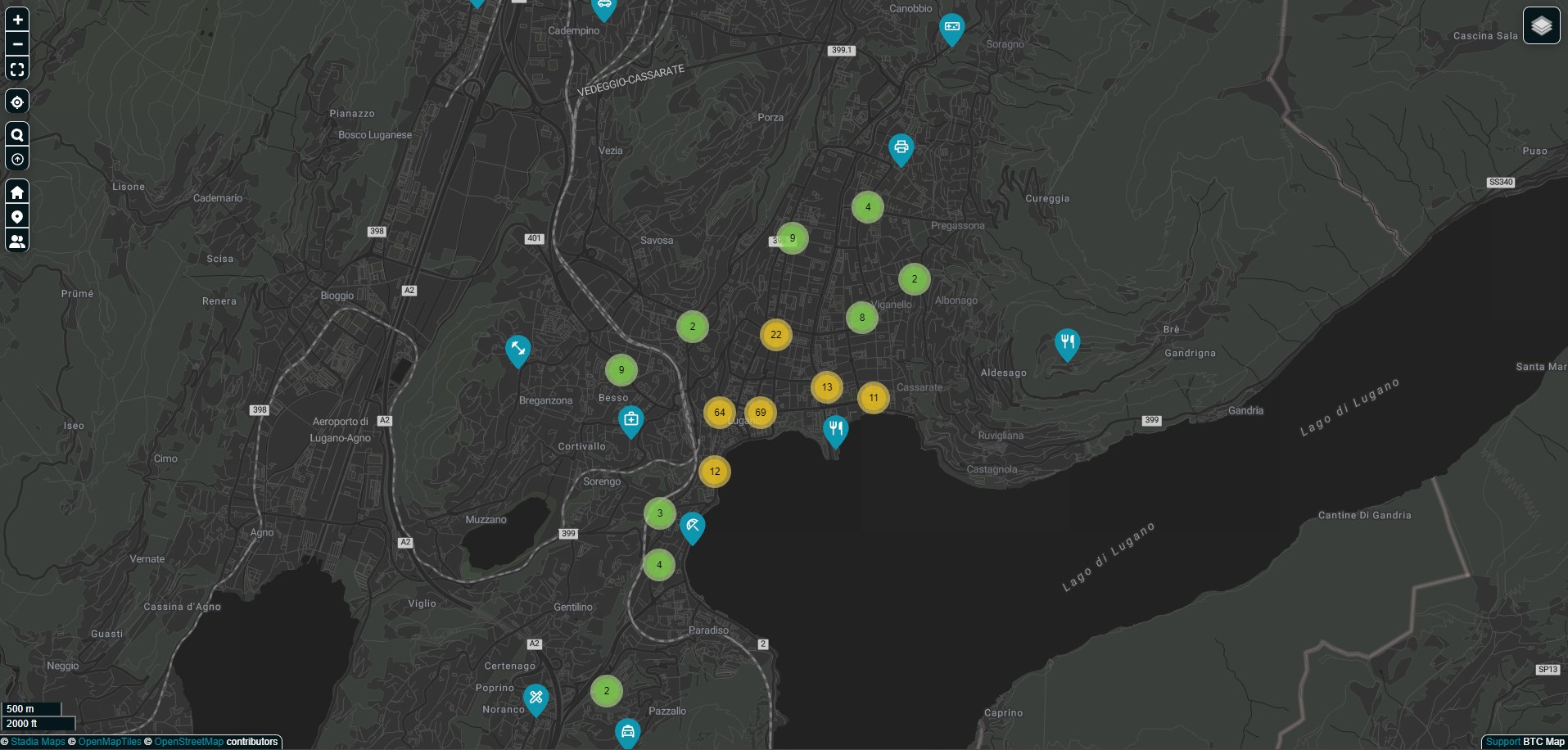The image size is (1568, 750).
Task: Open the communities icon in the sidebar
Action: point(17,240)
